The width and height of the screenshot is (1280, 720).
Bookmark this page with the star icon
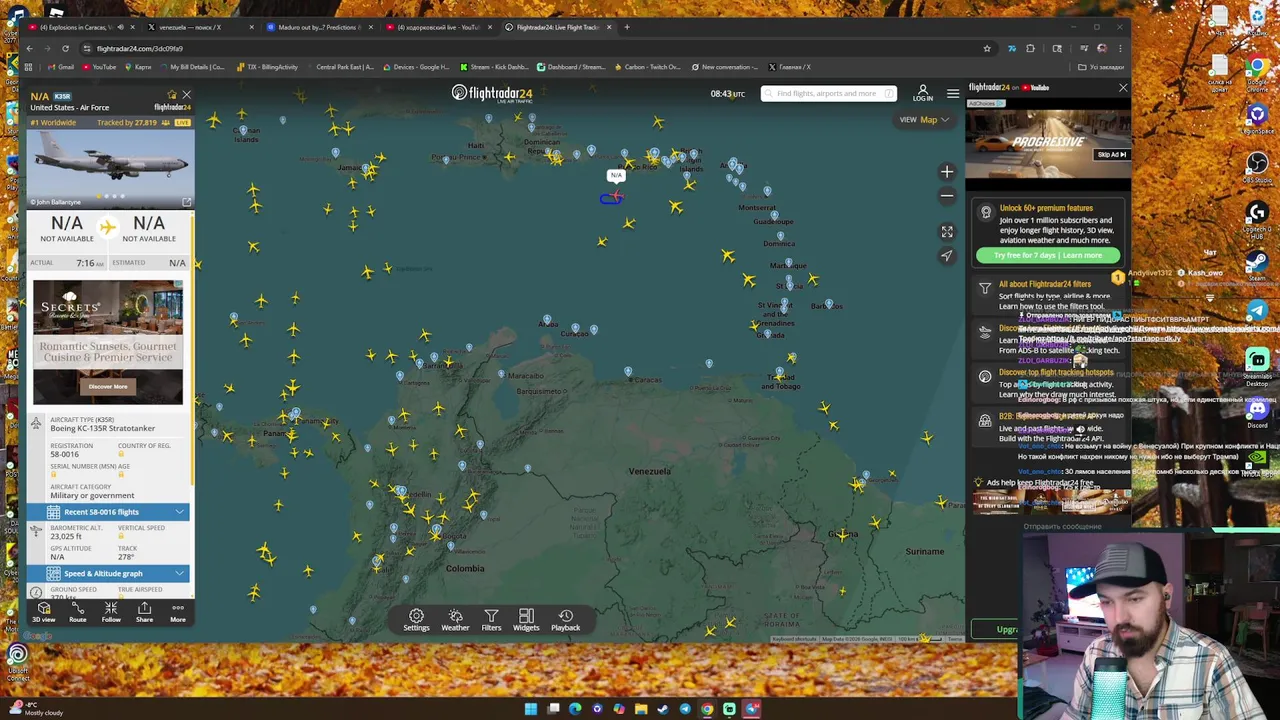click(987, 48)
